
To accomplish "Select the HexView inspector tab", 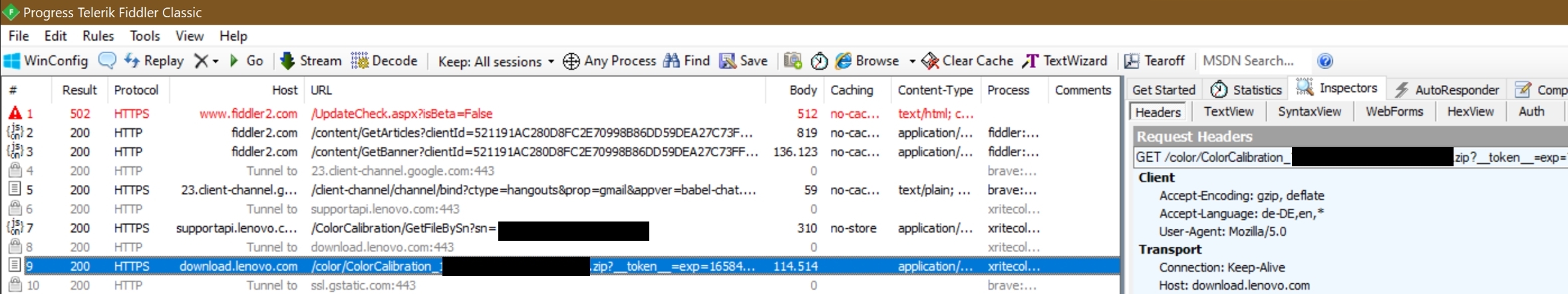I will coord(1470,112).
